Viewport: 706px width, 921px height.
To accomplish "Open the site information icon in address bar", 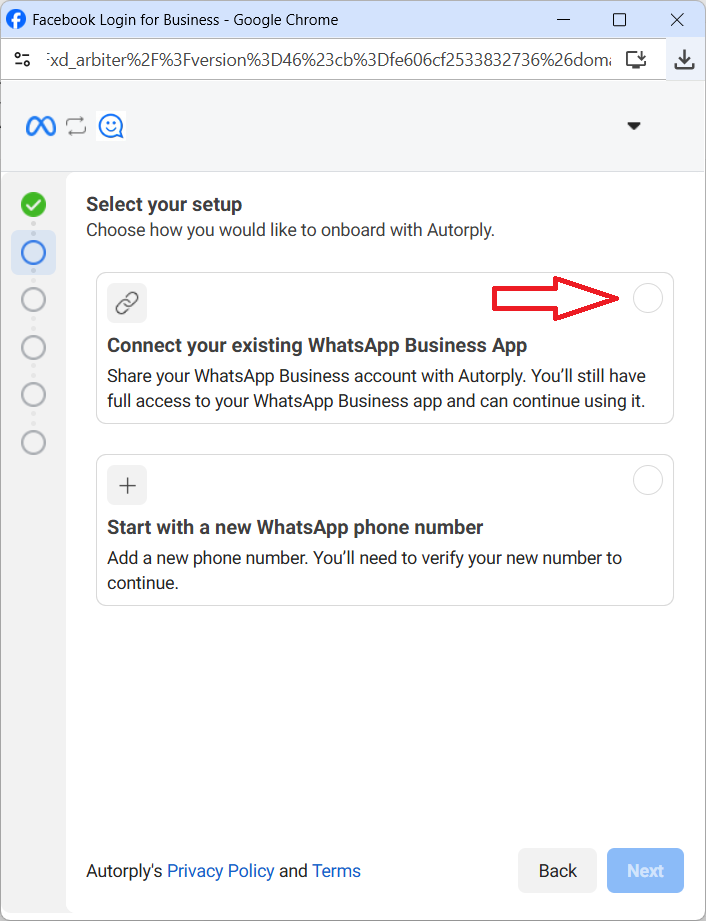I will tap(22, 59).
